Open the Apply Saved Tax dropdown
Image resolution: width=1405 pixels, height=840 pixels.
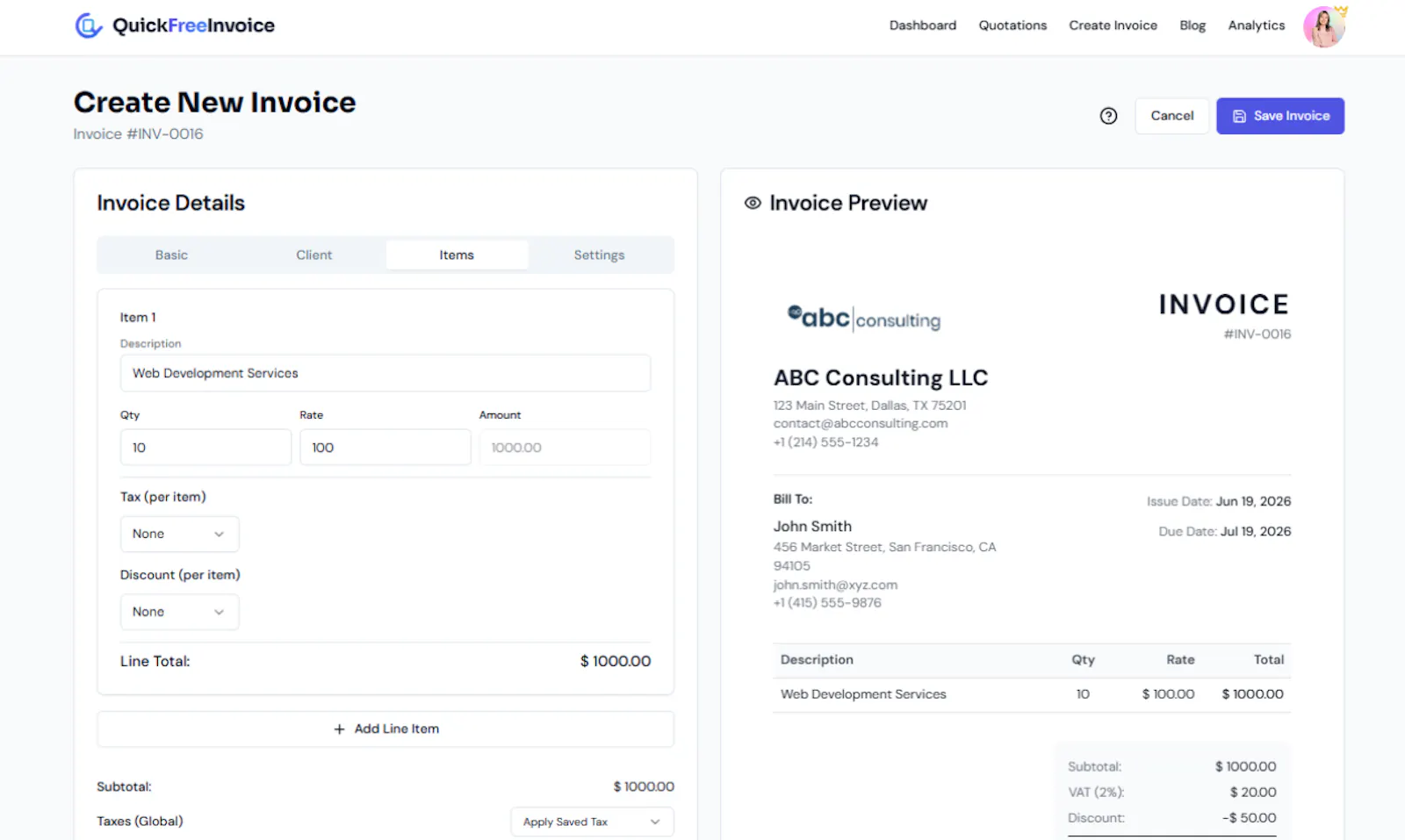pos(592,822)
